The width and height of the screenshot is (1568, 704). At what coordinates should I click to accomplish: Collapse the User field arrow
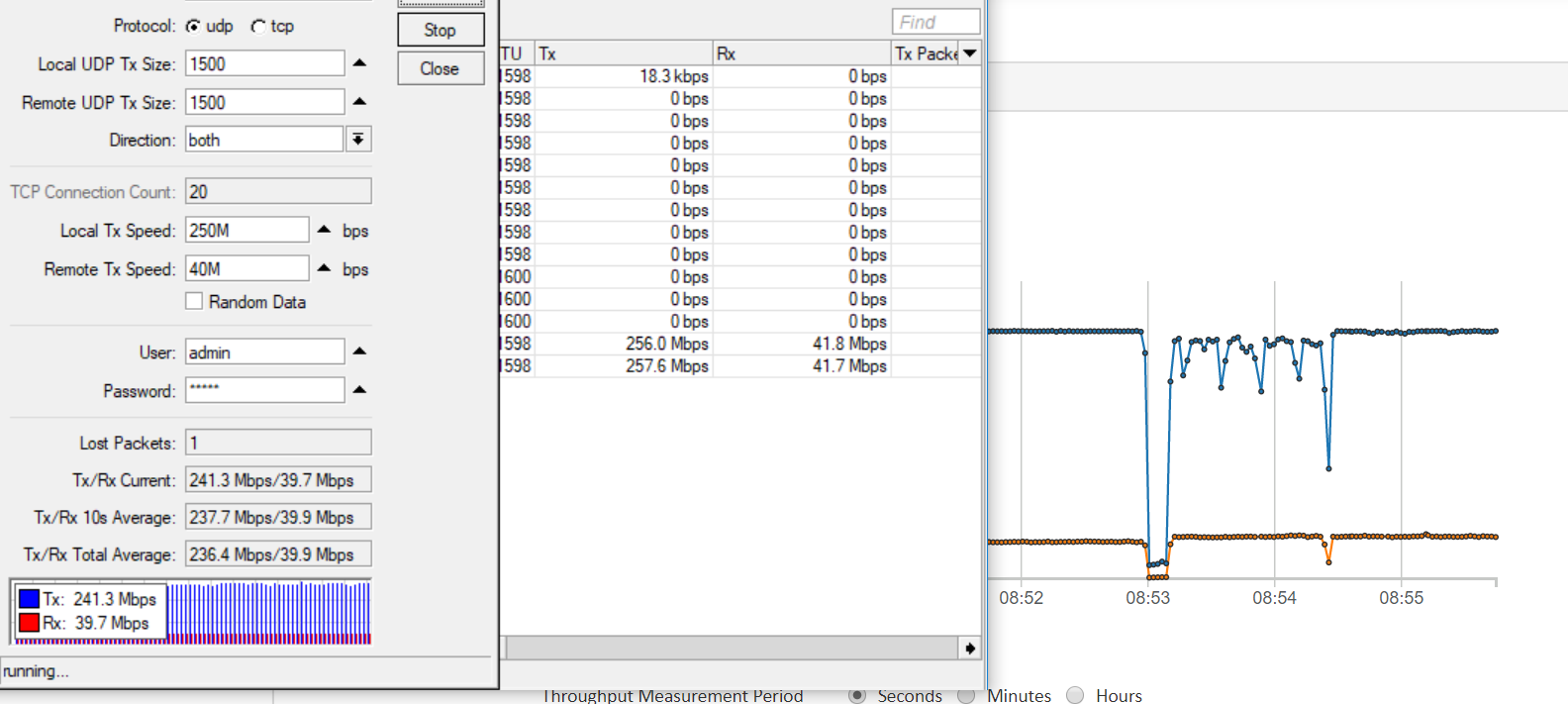point(359,352)
